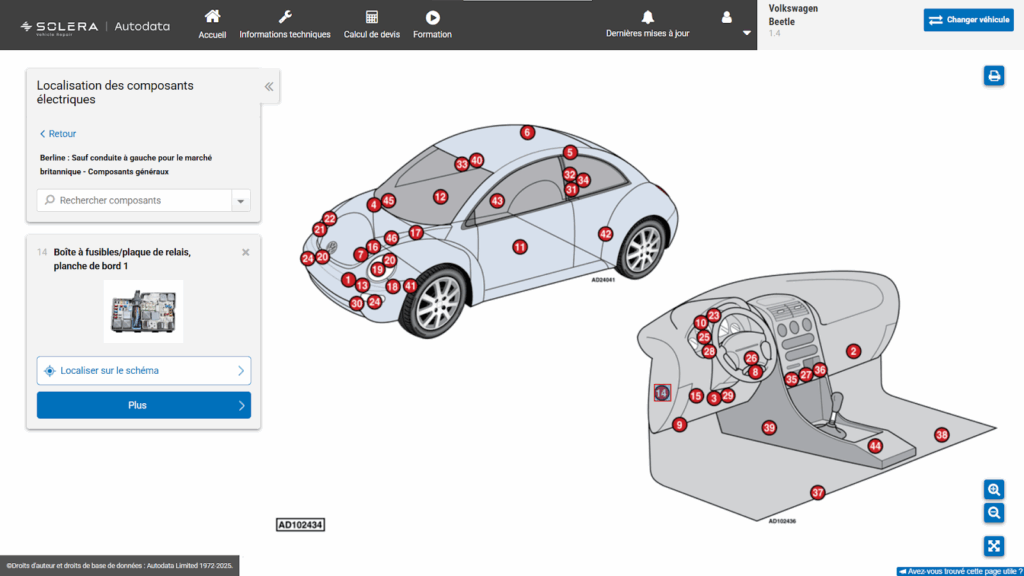Screen dimensions: 1024x576
Task: Select component marker 5 on rear roof
Action: click(570, 152)
